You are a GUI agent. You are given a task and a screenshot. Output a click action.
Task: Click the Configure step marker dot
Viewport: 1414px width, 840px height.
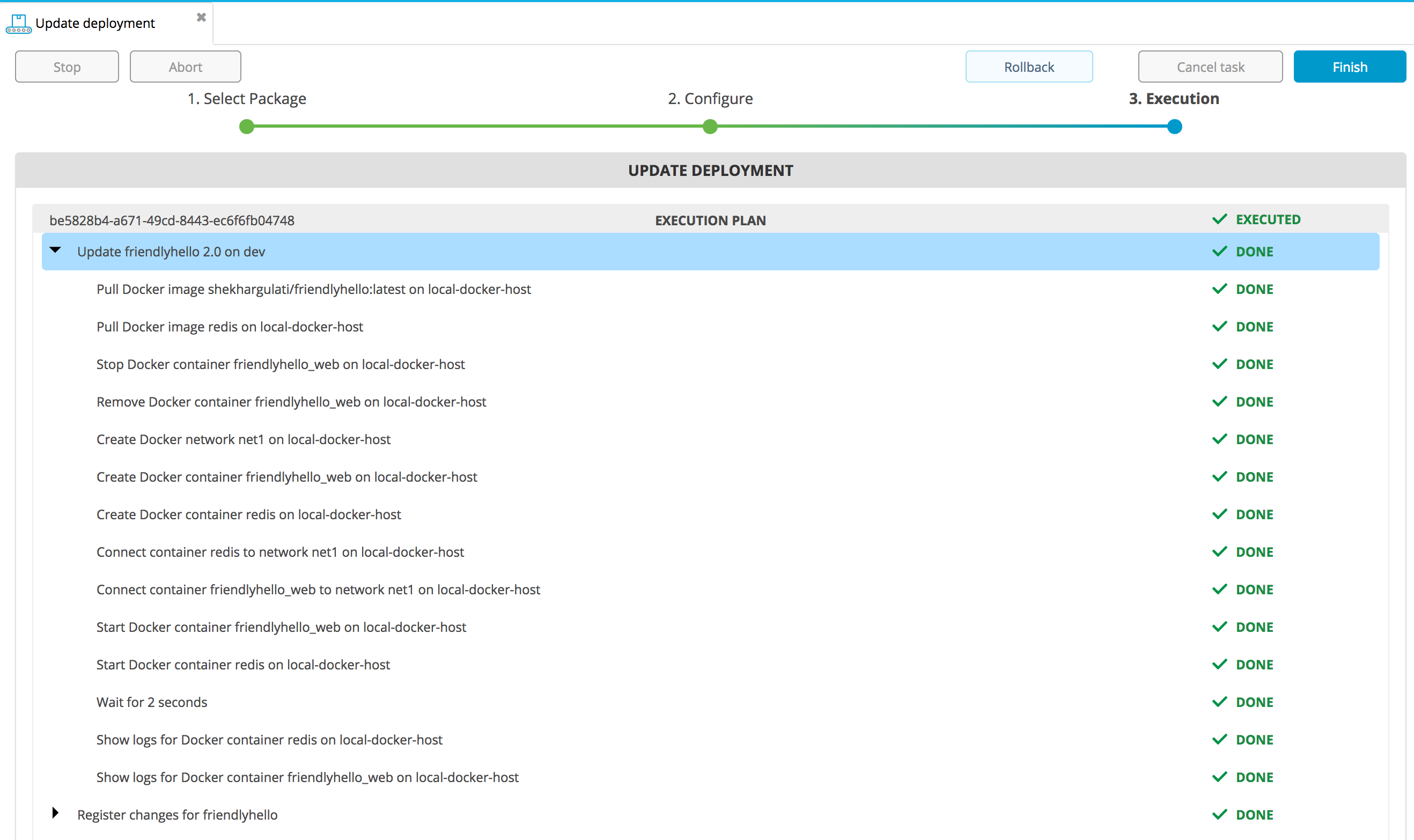coord(710,127)
